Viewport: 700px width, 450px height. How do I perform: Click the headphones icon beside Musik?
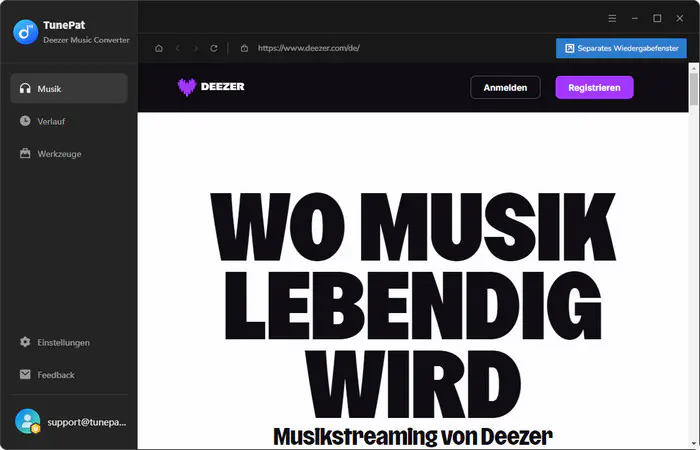(25, 88)
